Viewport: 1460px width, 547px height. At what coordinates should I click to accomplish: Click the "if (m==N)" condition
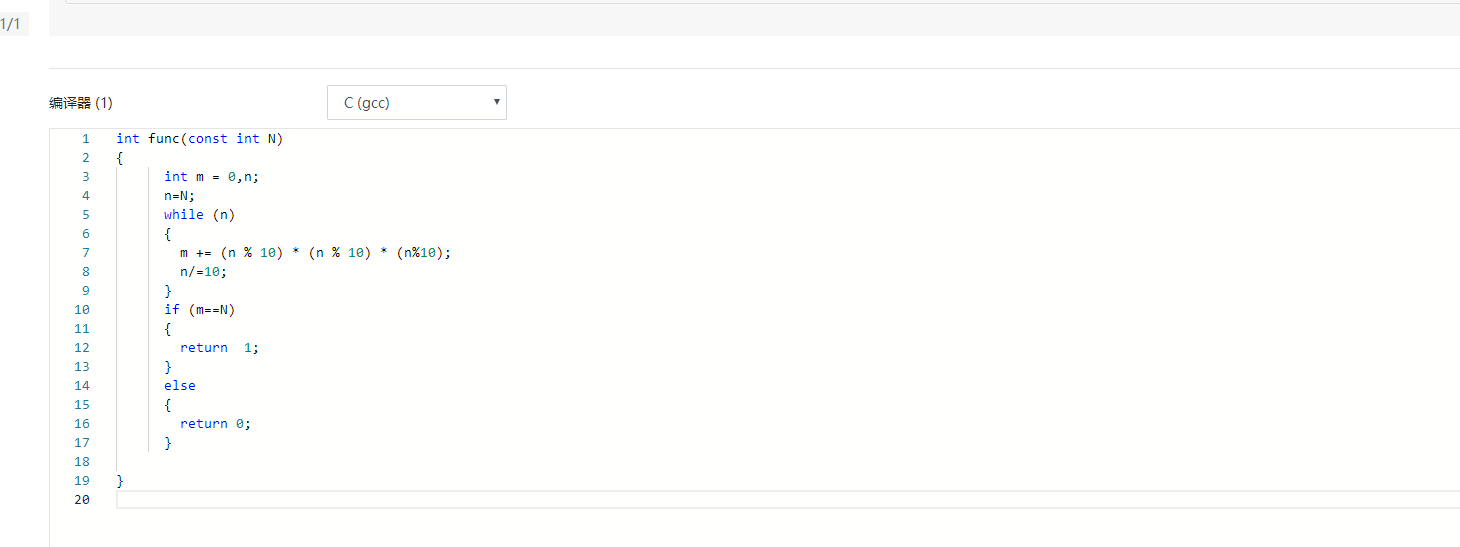point(199,310)
